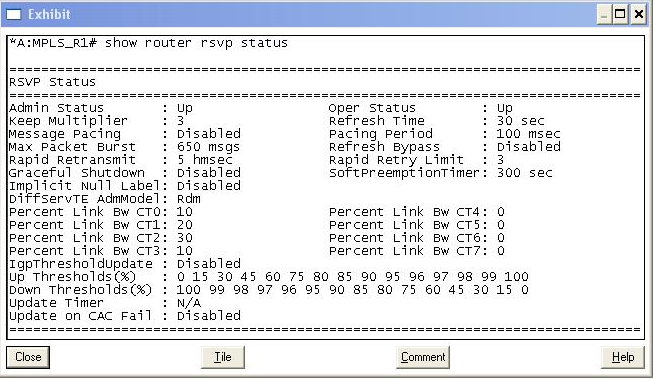The height and width of the screenshot is (379, 653).
Task: Click the Close button at bottom
Action: pyautogui.click(x=28, y=357)
